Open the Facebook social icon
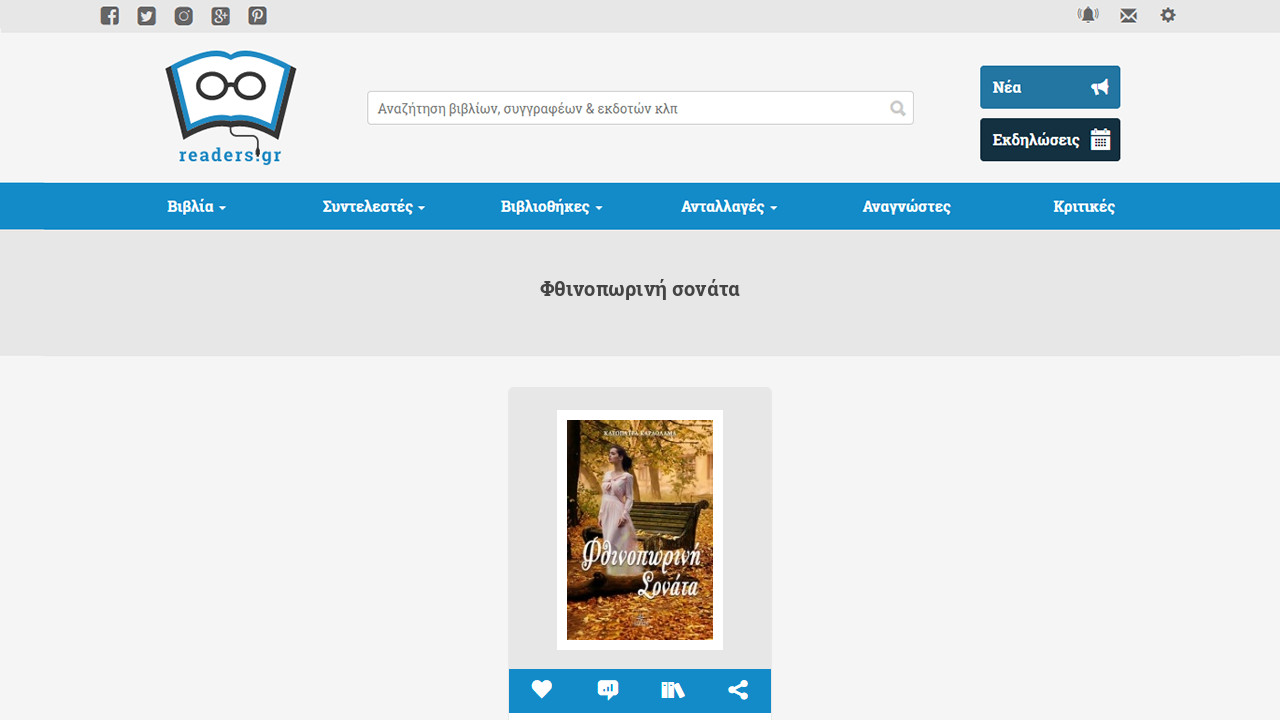Image resolution: width=1280 pixels, height=720 pixels. click(x=110, y=16)
